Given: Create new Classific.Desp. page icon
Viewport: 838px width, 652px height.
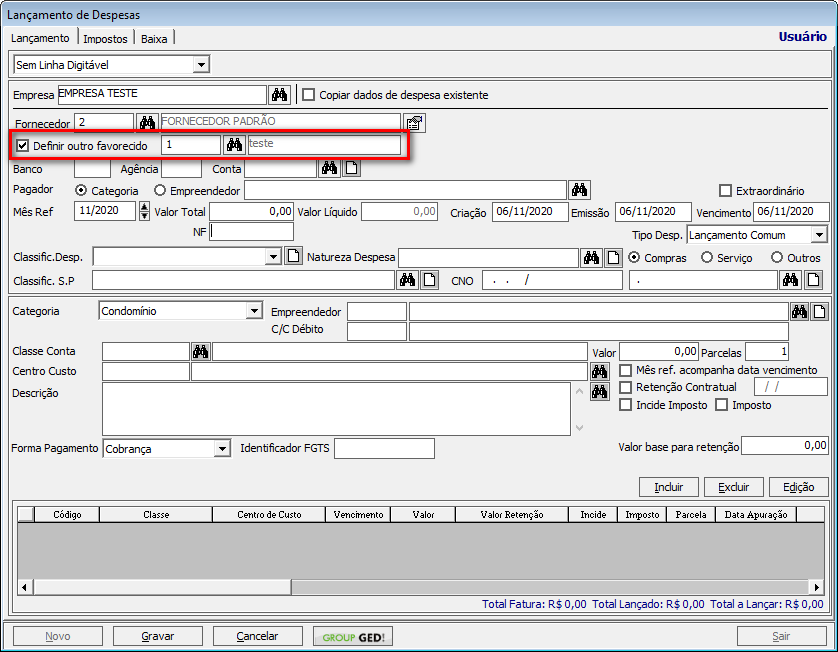Looking at the screenshot, I should point(293,256).
